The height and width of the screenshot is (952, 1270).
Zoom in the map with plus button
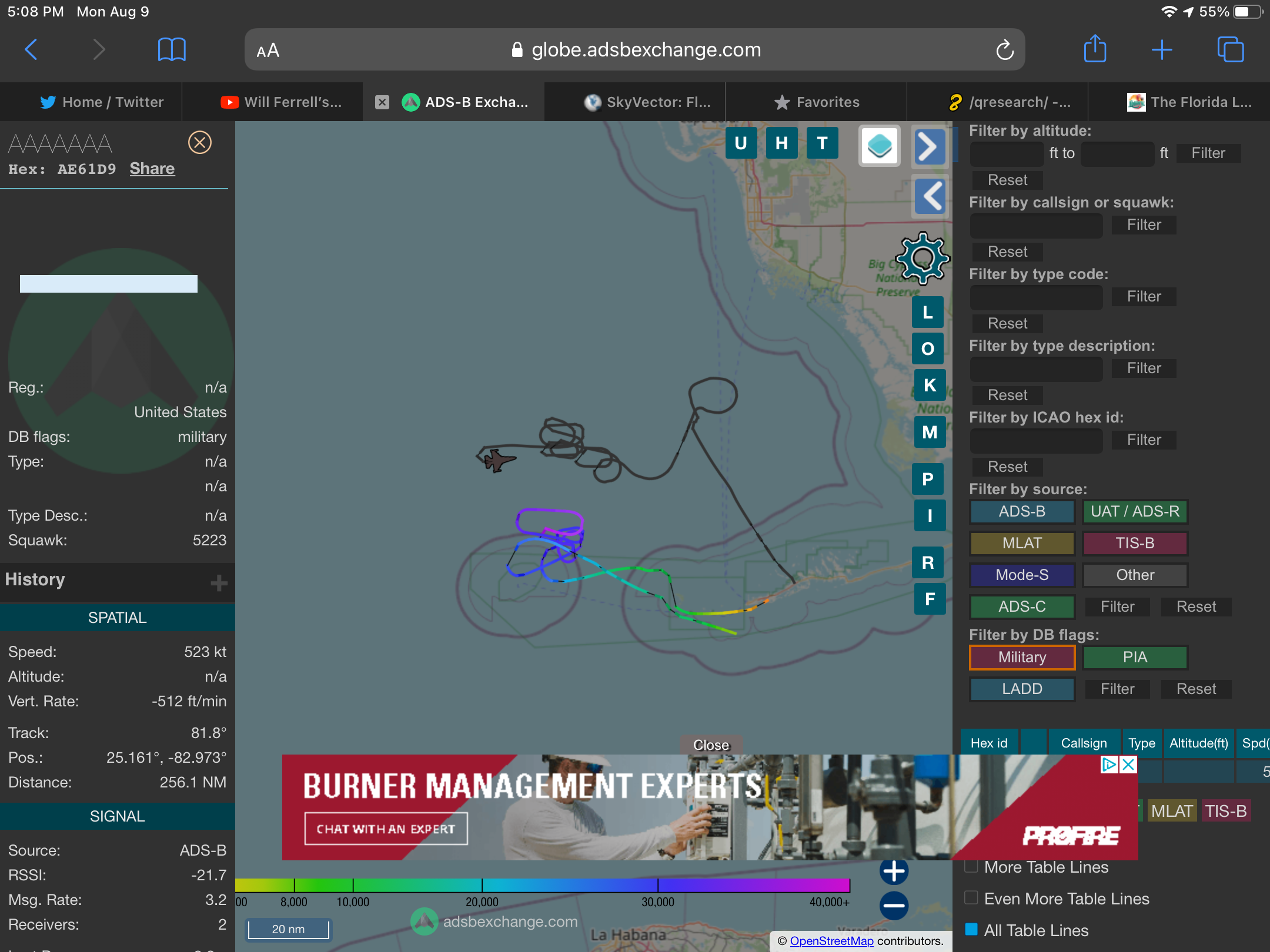tap(894, 871)
